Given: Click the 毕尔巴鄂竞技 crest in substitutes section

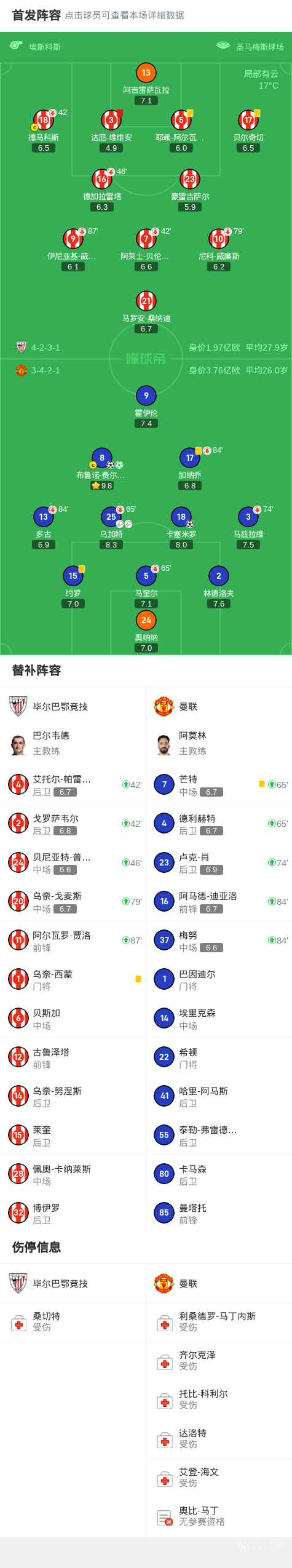Looking at the screenshot, I should coord(18,707).
